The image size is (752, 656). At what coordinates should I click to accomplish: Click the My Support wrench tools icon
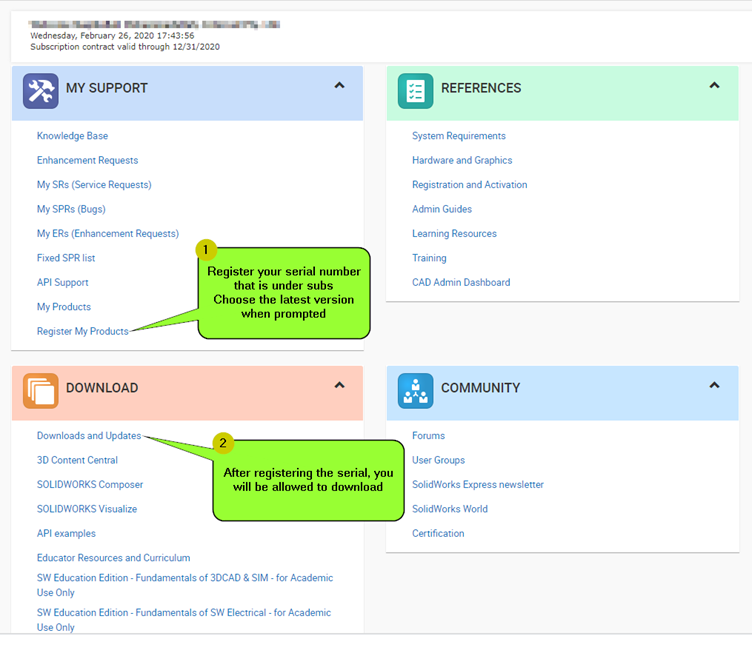point(41,91)
